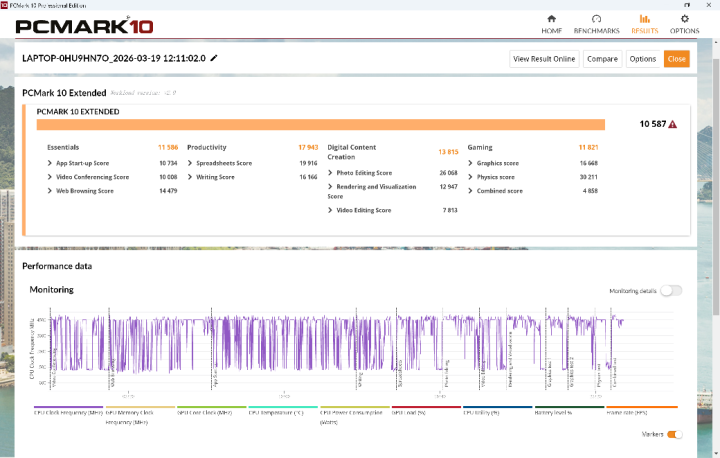
Task: Click the orange PCMark 10 Extended score bar
Action: pyautogui.click(x=321, y=124)
